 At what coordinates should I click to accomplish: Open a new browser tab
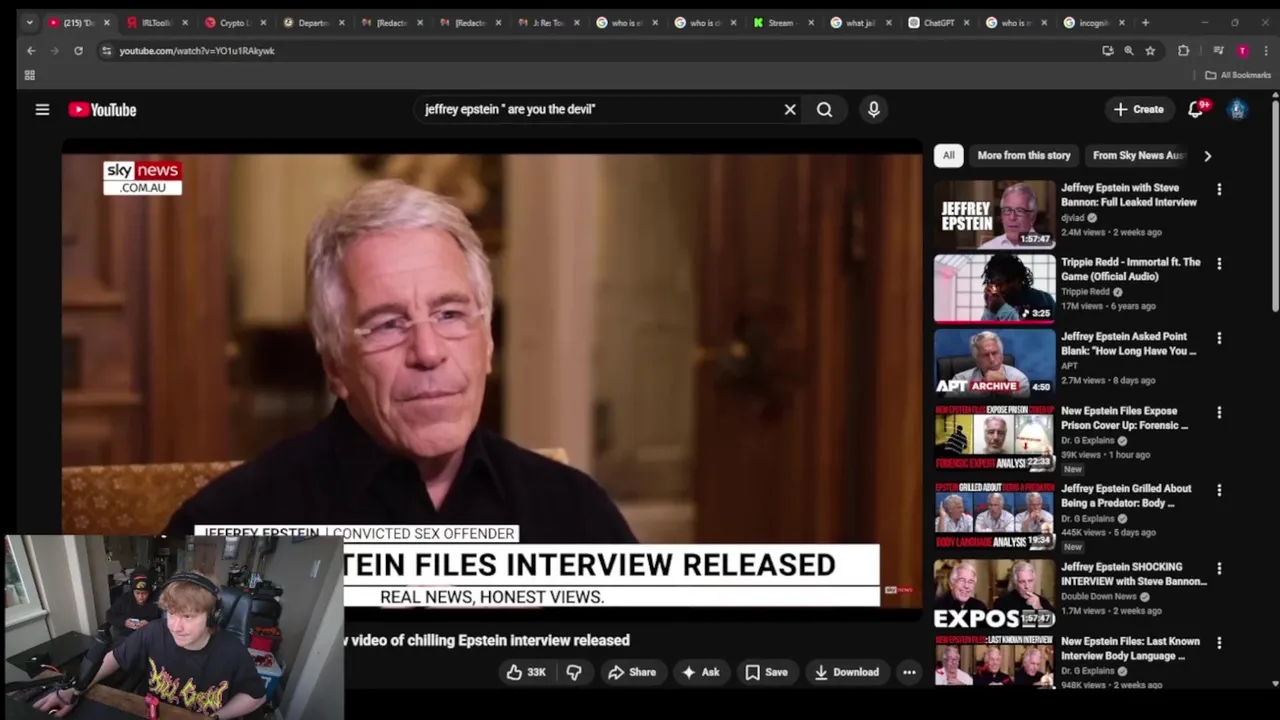tap(1146, 22)
